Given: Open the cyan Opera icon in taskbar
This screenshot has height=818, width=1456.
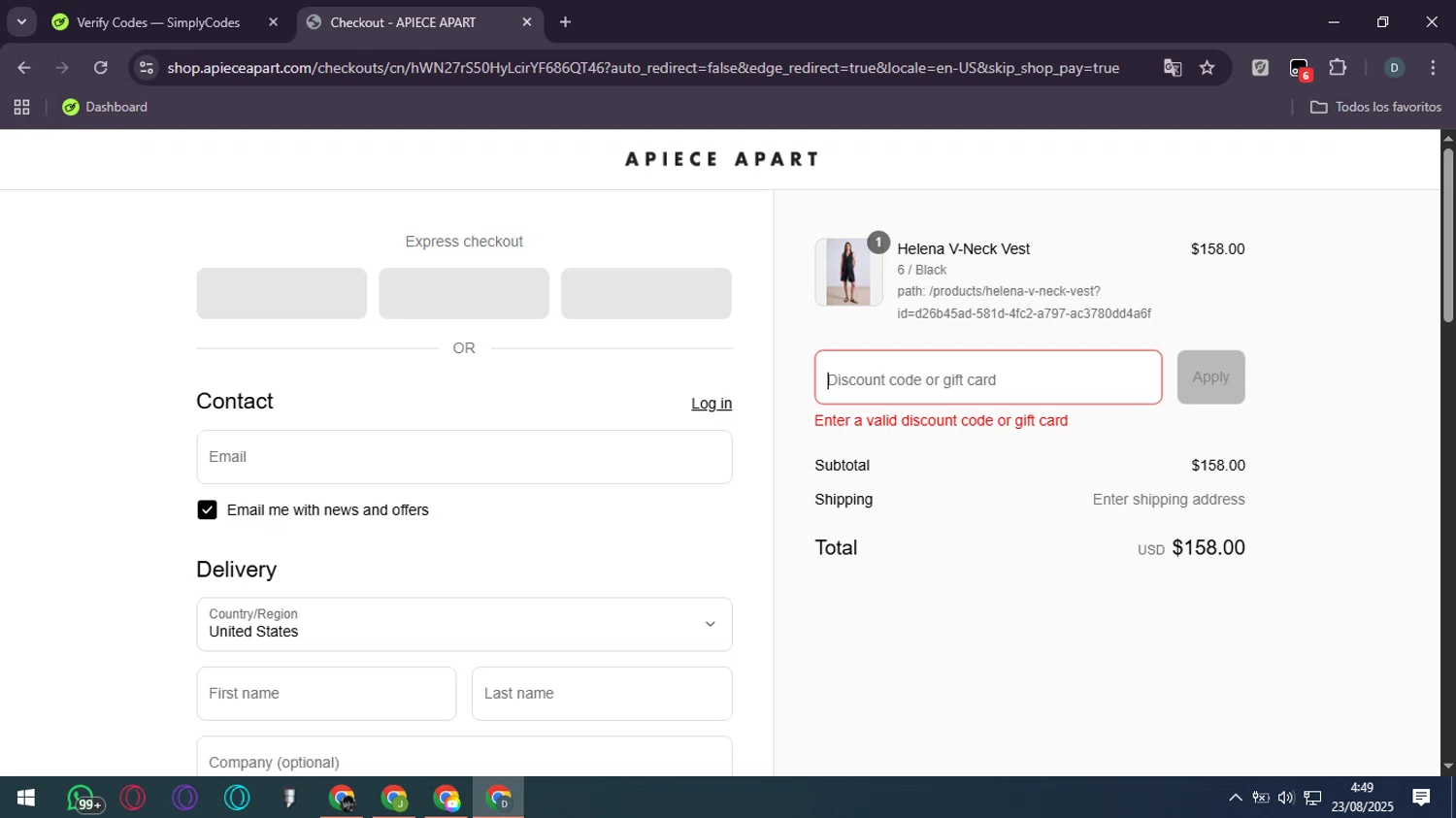Looking at the screenshot, I should click(237, 798).
